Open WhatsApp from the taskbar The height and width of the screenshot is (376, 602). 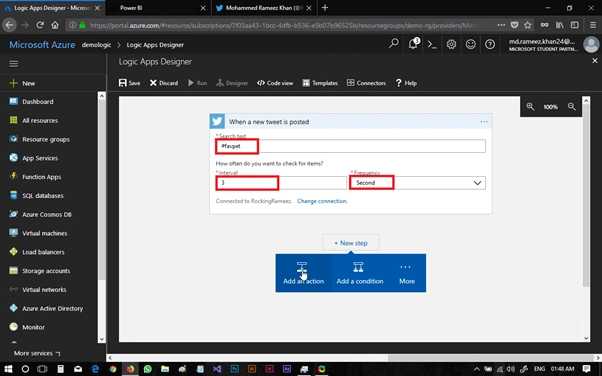[x=148, y=369]
